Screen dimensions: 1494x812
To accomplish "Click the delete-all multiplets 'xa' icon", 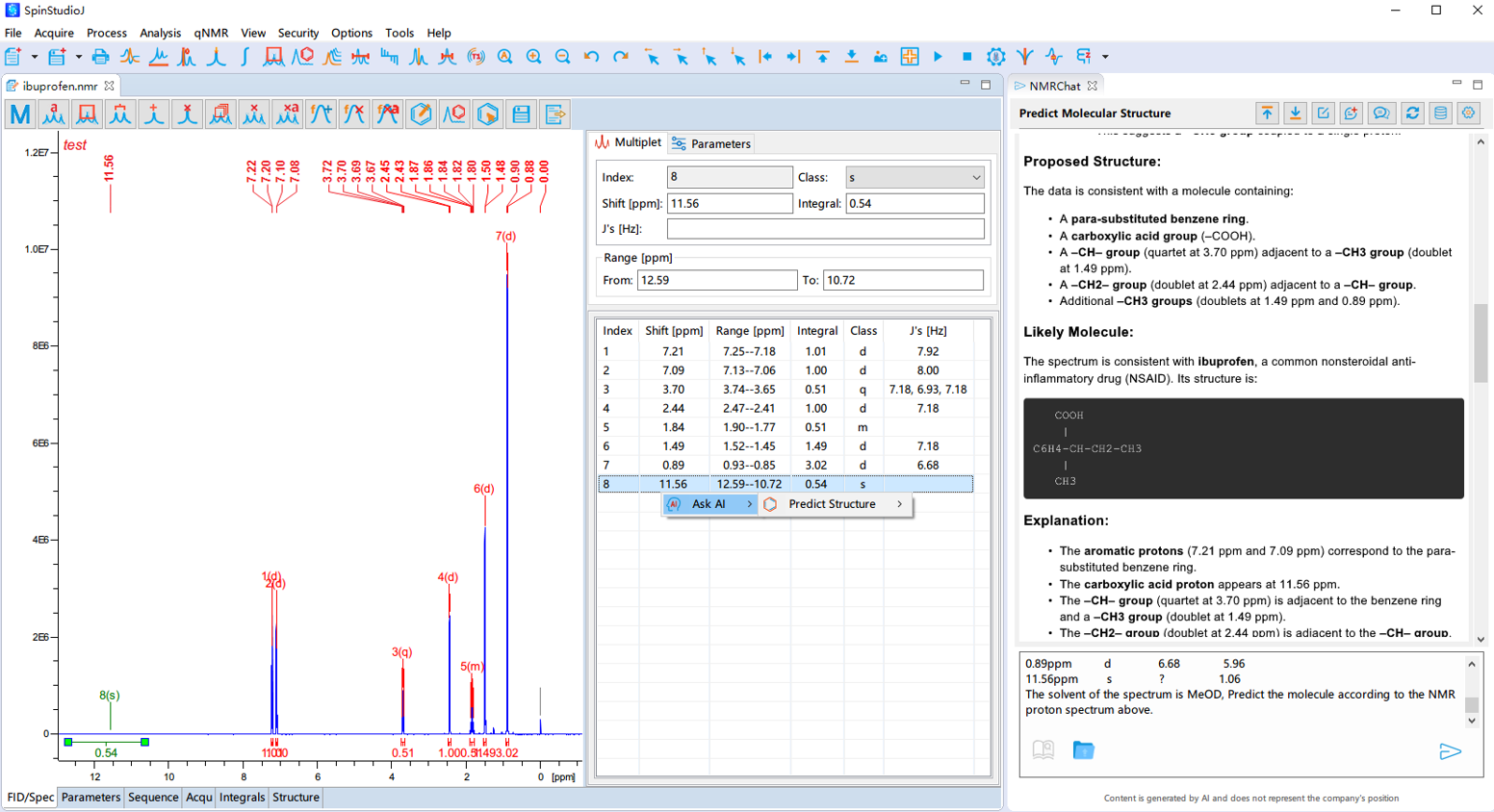I will coord(287,114).
